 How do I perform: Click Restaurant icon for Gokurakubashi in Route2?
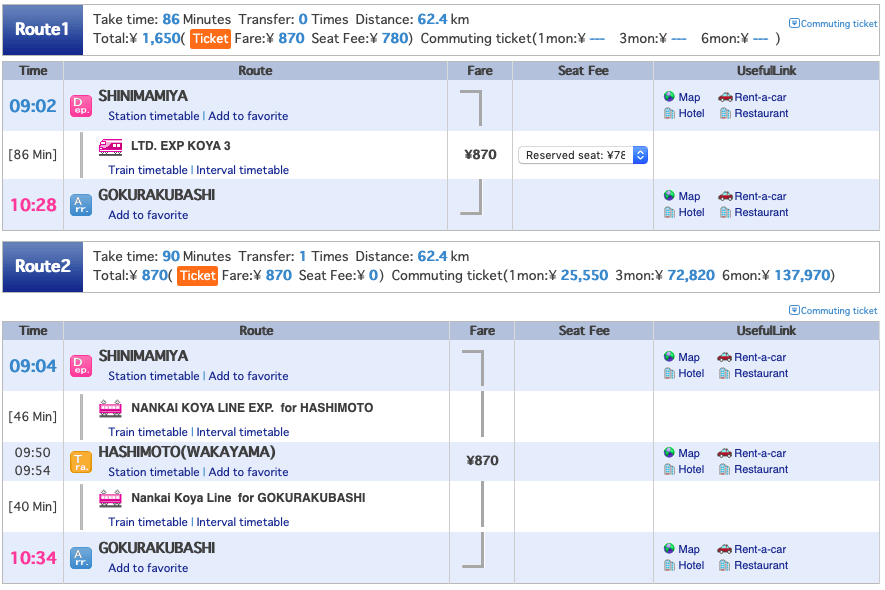725,565
